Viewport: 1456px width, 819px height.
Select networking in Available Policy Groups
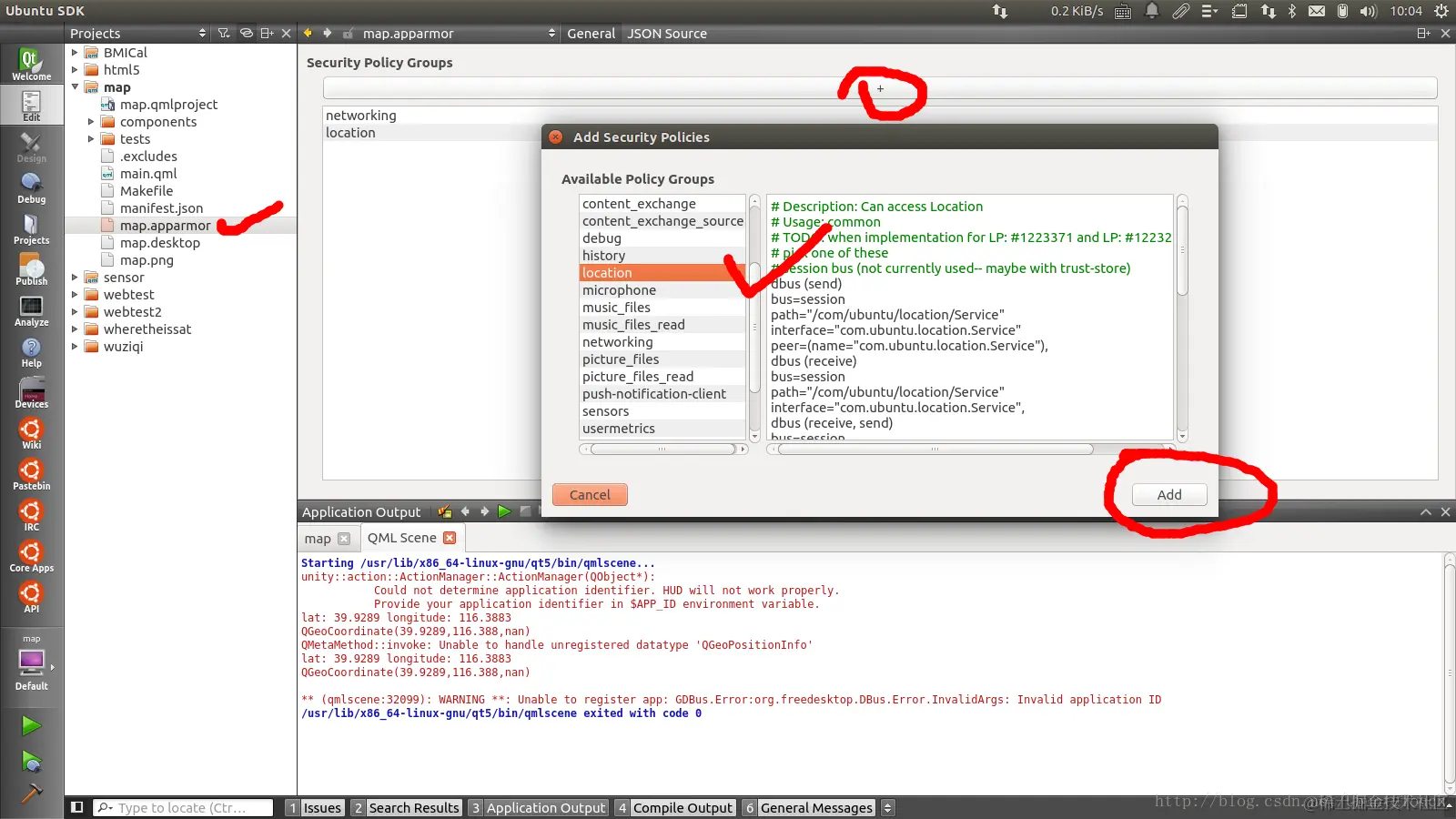662,342
